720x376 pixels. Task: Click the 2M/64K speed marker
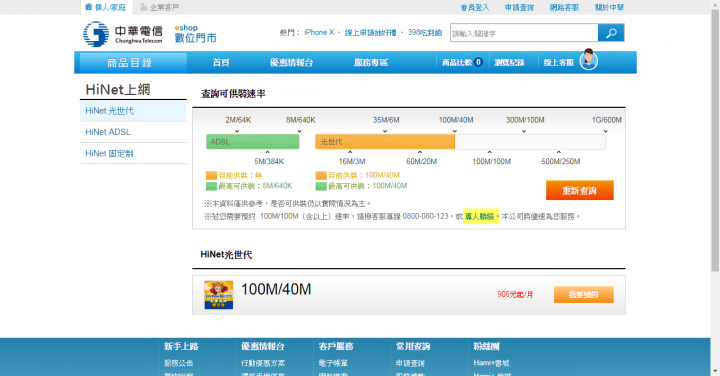point(238,120)
